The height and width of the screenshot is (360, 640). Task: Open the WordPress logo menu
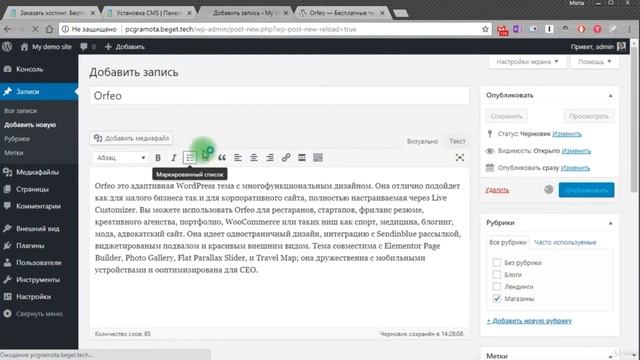point(7,47)
